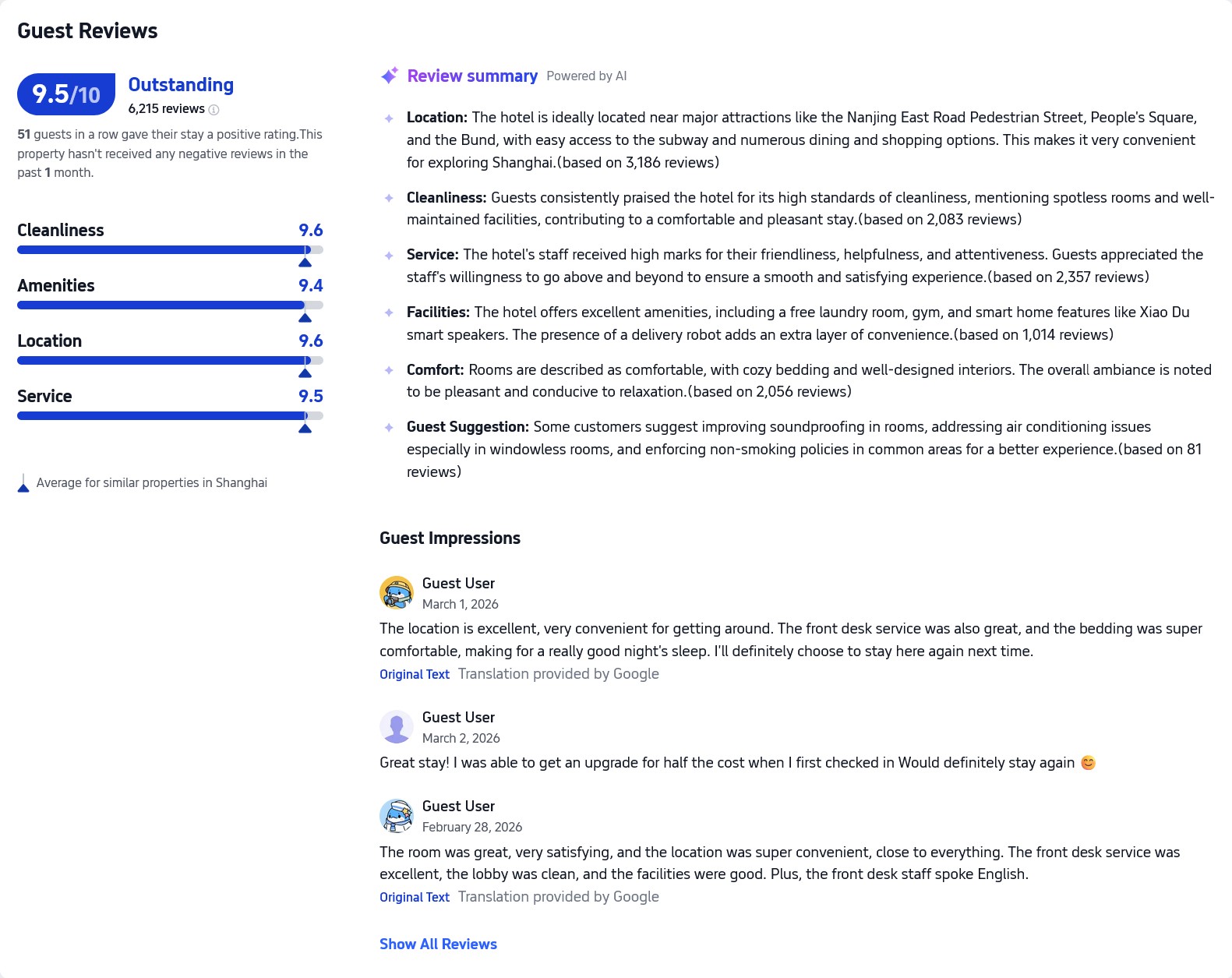This screenshot has width=1232, height=978.
Task: Click the info icon beside 6,215 reviews
Action: tap(214, 110)
